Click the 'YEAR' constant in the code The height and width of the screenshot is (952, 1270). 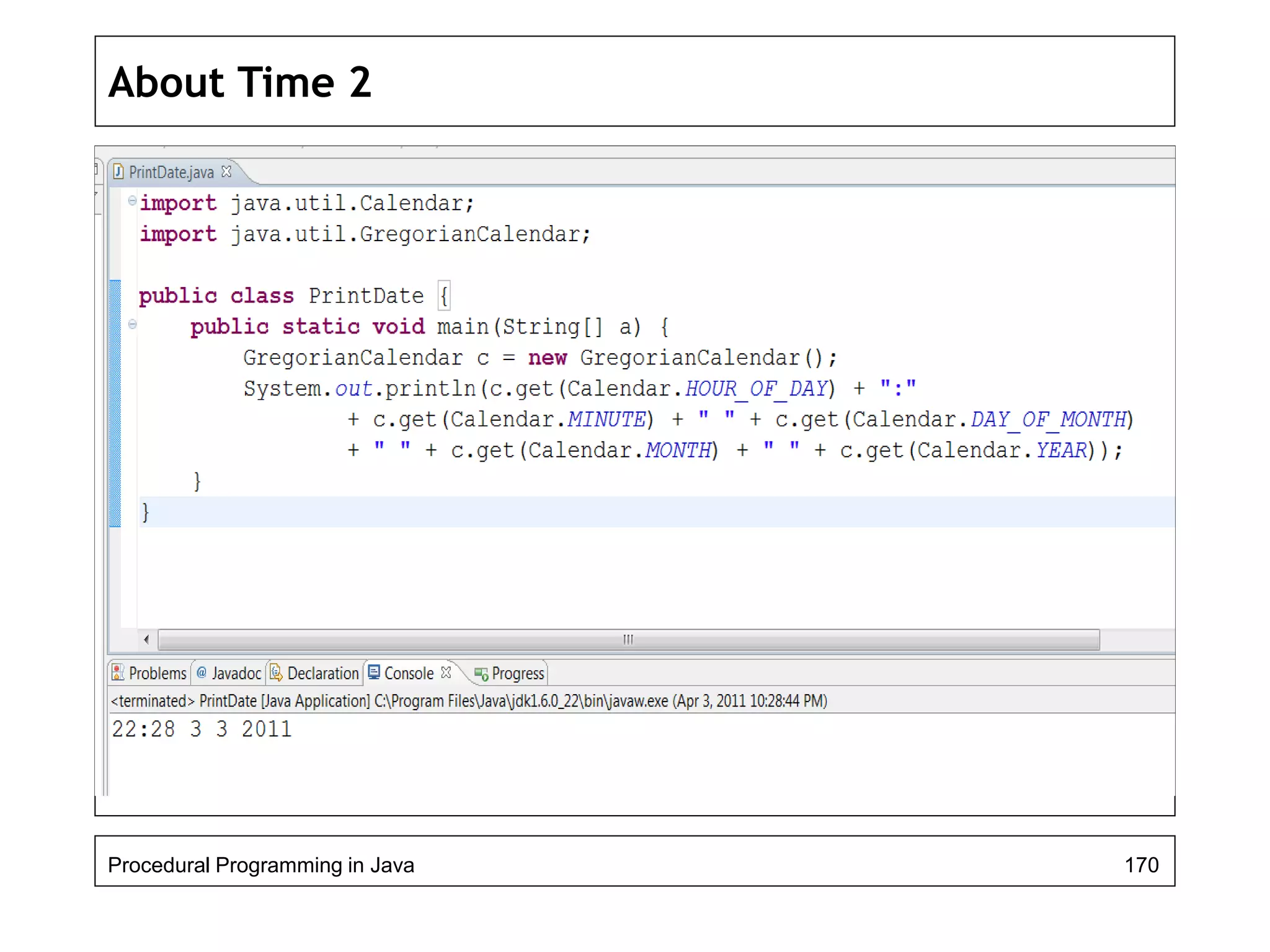point(1061,451)
